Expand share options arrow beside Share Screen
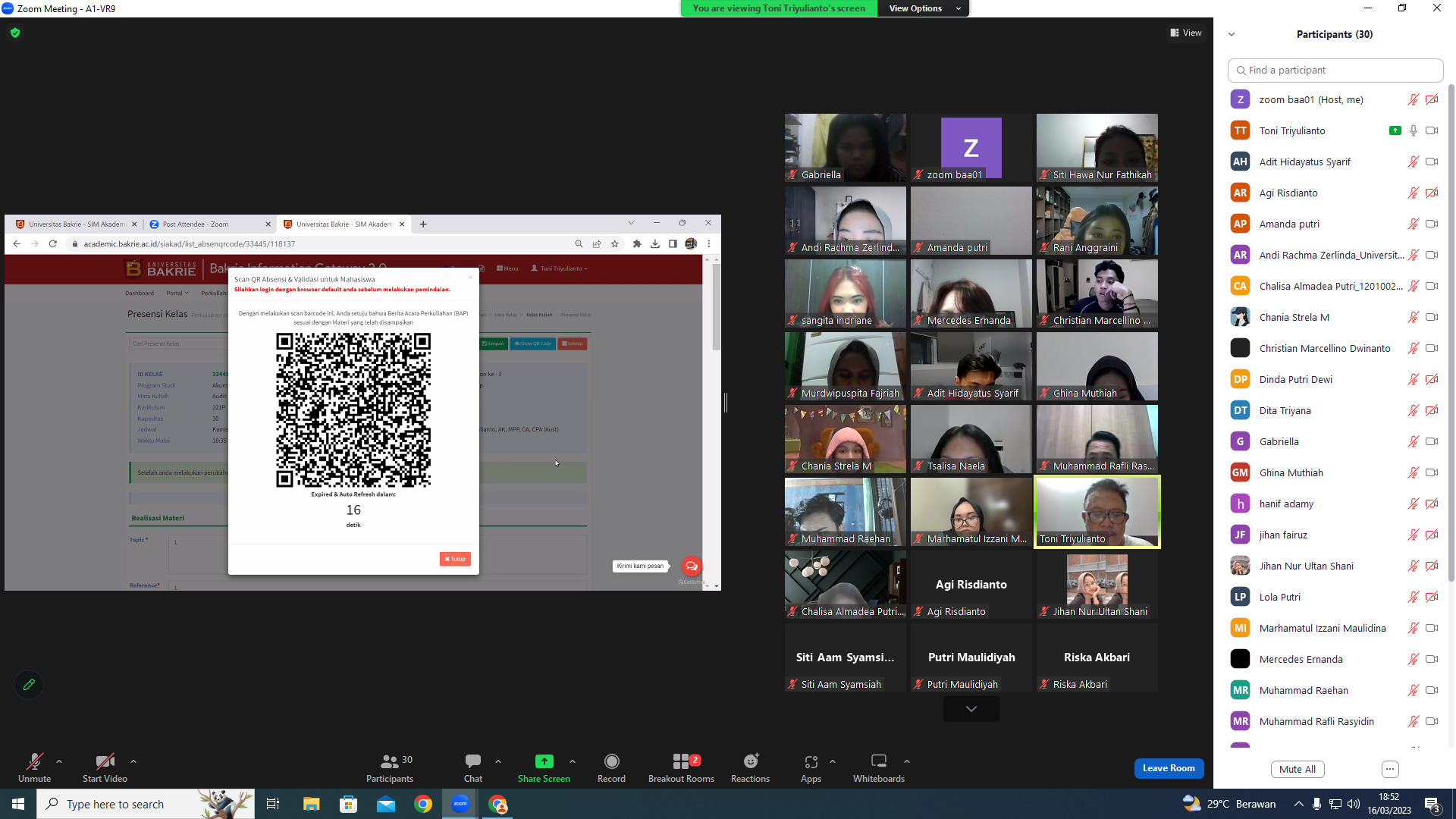Screen dimensions: 1456x819 [573, 761]
